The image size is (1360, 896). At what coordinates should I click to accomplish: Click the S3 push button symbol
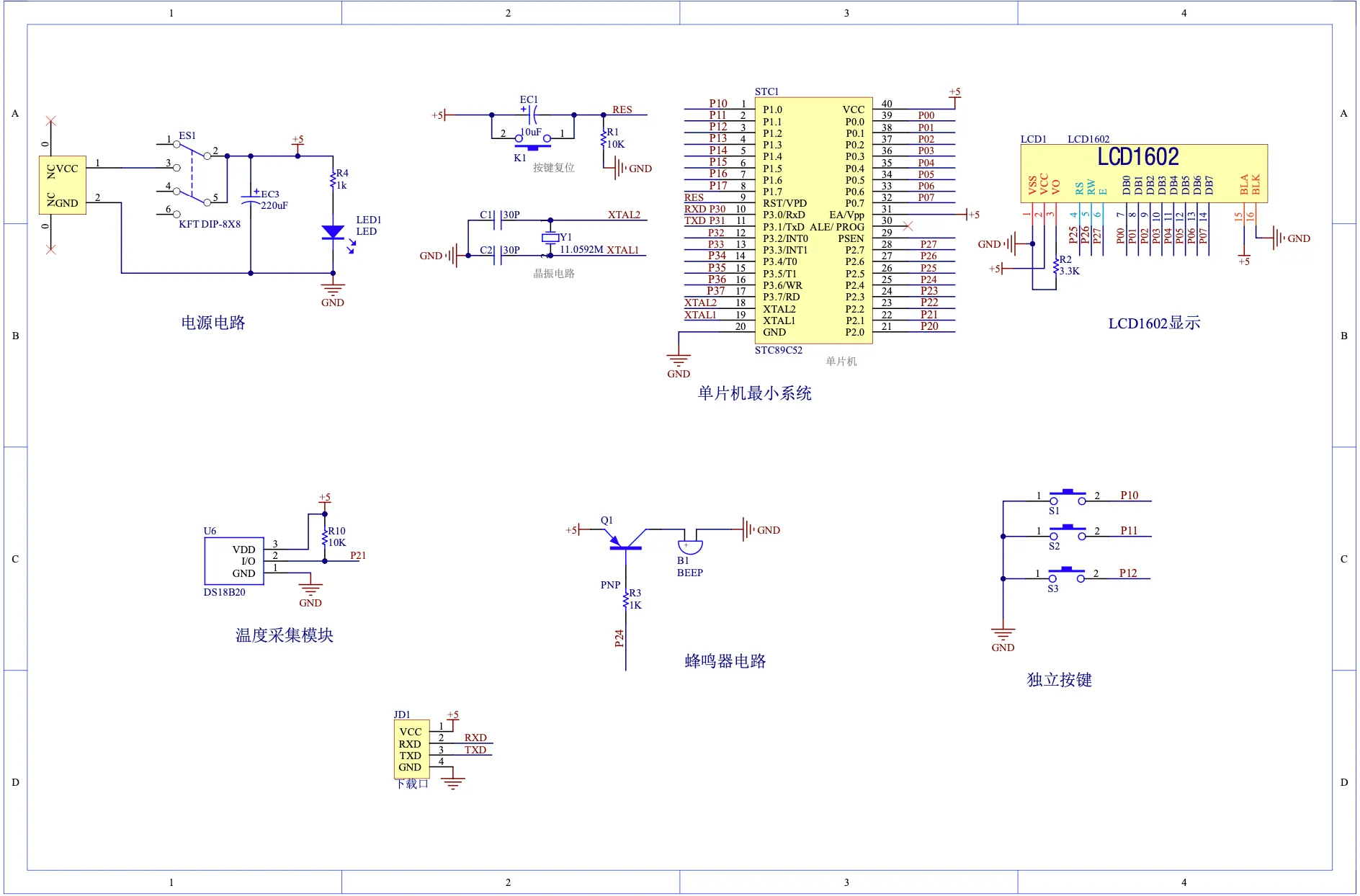[x=1067, y=574]
